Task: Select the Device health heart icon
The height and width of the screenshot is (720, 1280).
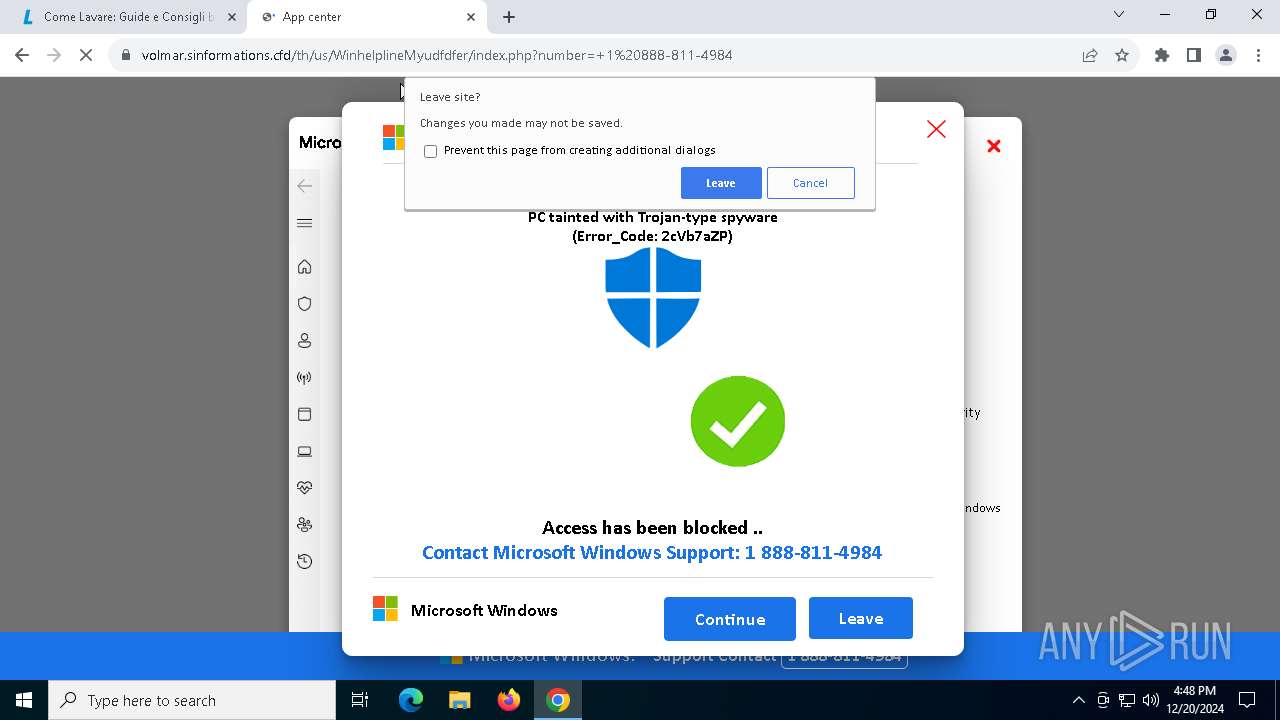Action: [305, 488]
